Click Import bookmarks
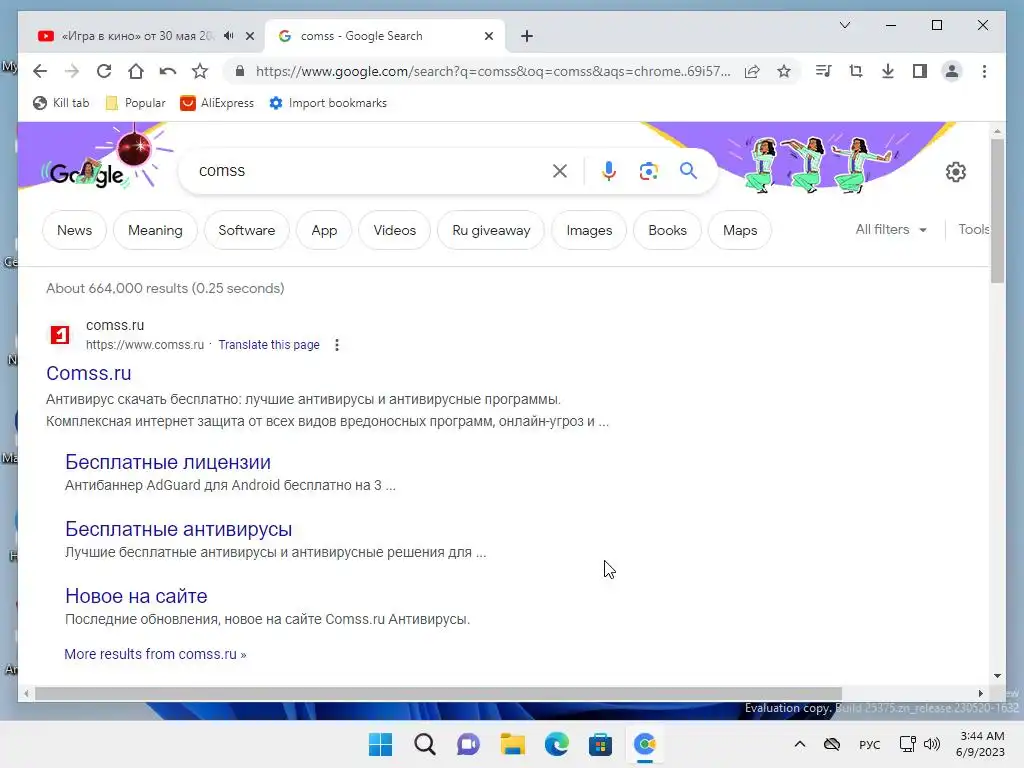The height and width of the screenshot is (768, 1024). [x=328, y=103]
